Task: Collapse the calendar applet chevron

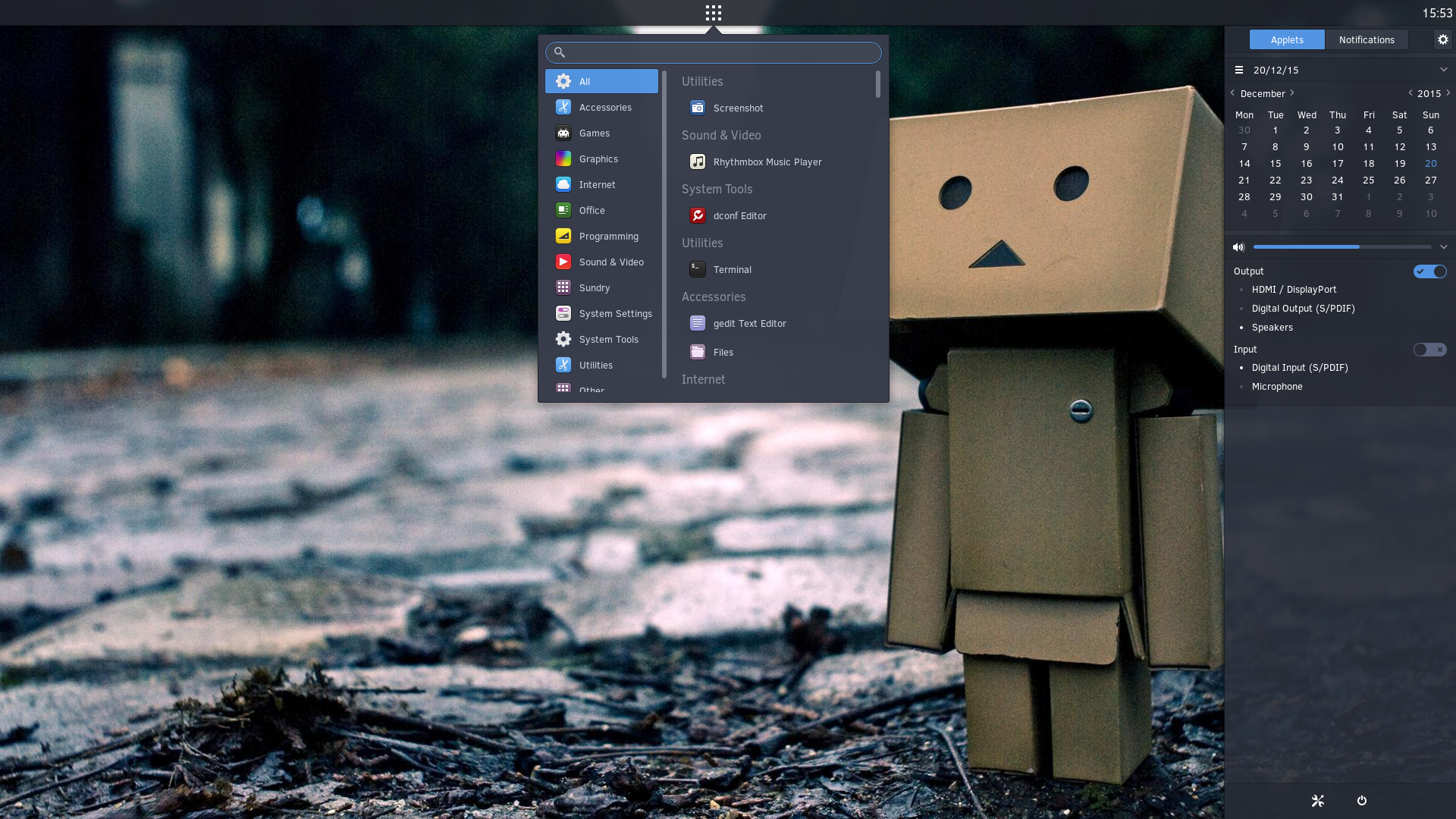Action: point(1444,70)
